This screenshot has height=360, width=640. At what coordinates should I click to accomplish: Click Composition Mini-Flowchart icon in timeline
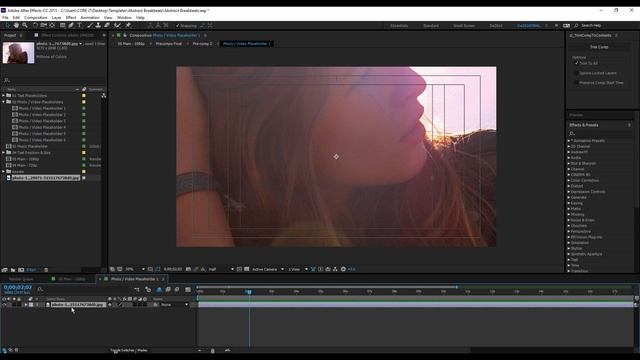tap(137, 289)
